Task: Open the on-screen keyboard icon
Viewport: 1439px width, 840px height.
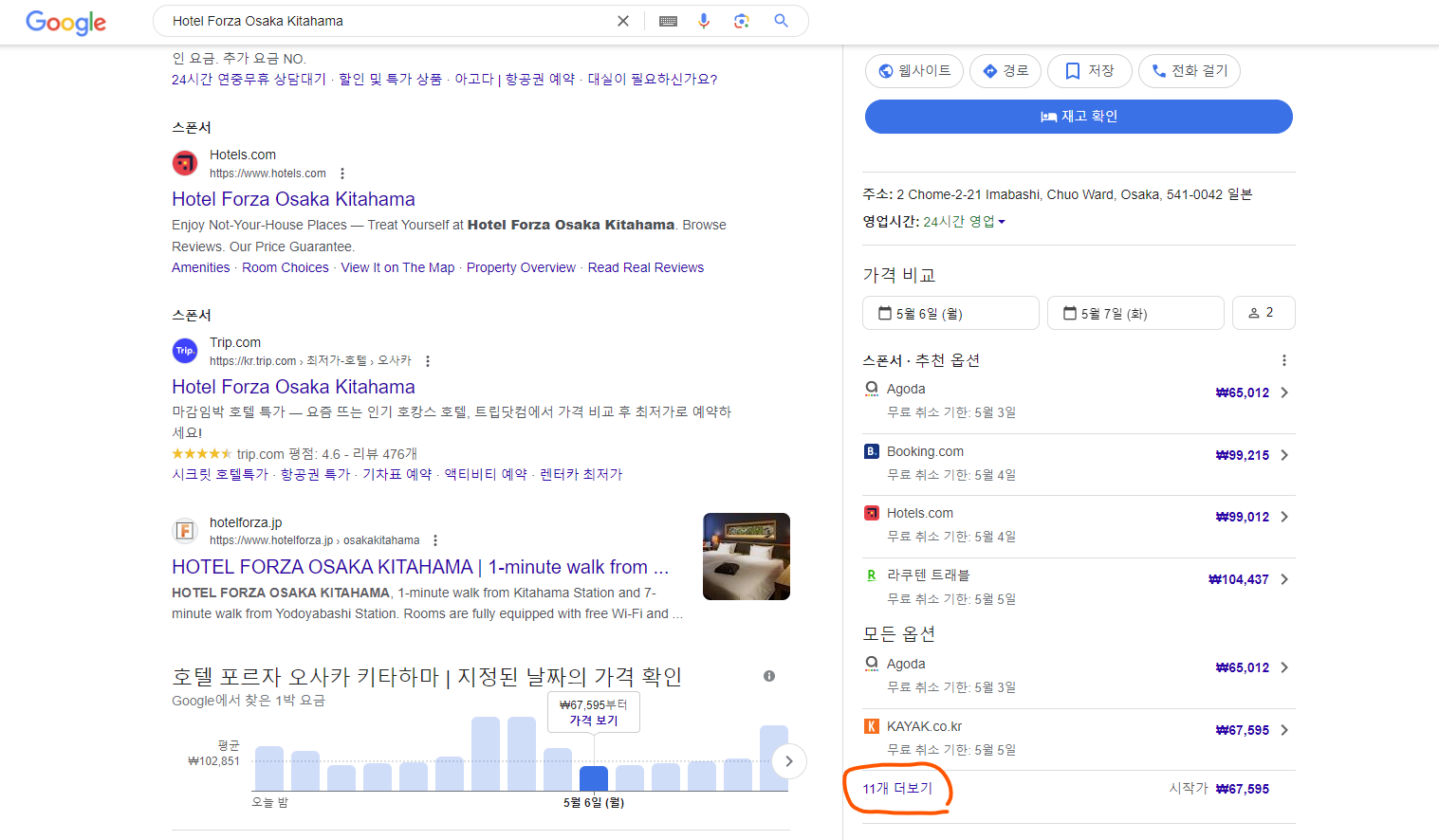Action: pos(668,21)
